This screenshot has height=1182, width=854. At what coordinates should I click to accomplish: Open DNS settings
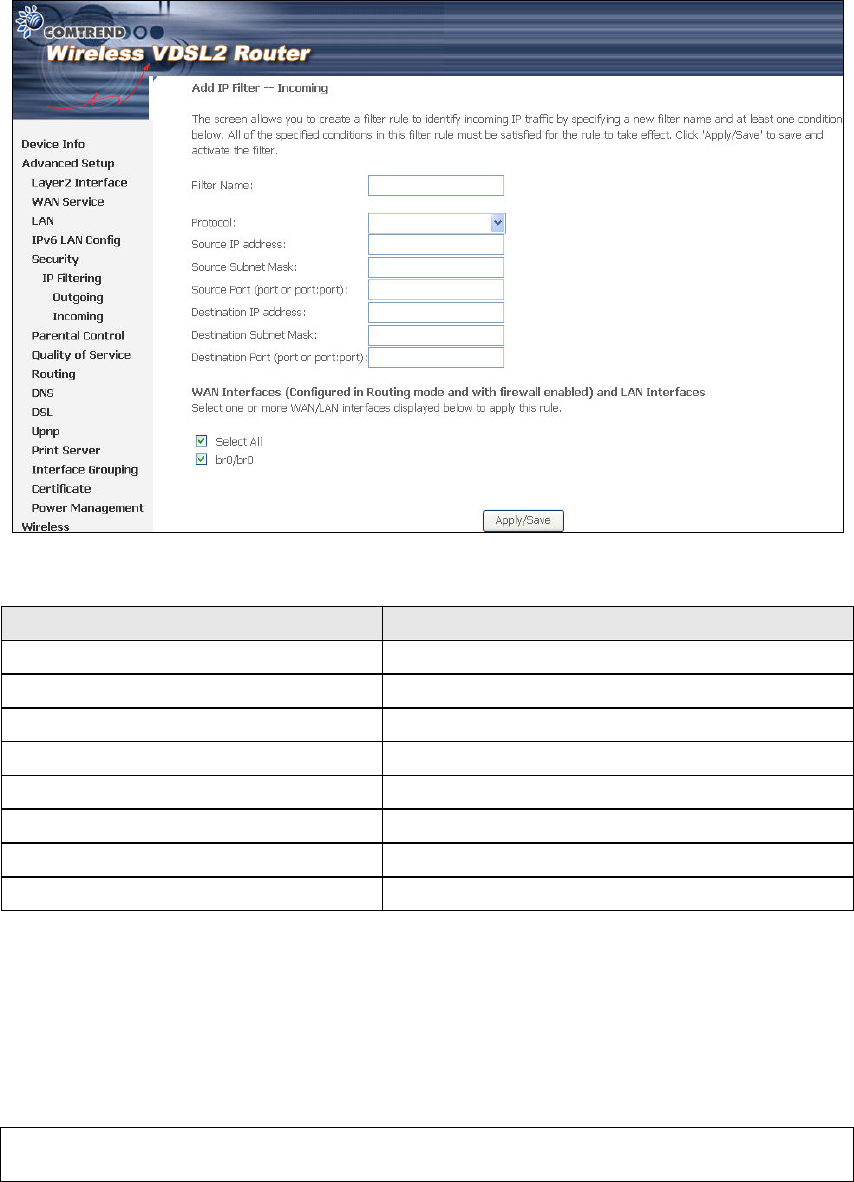42,393
